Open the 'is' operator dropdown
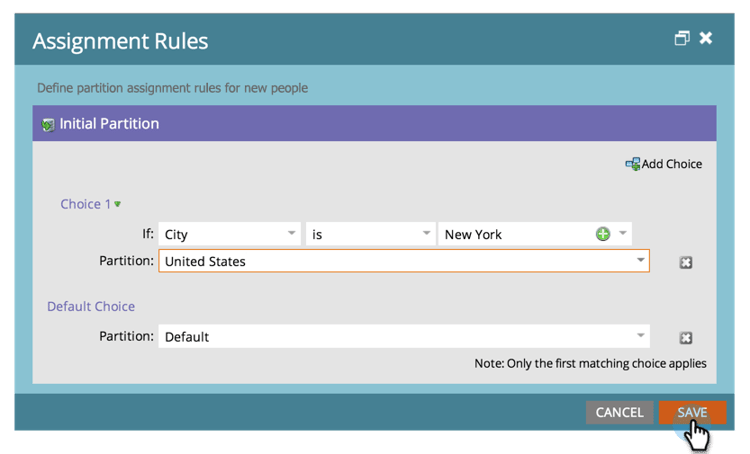Screen dimensions: 750x454 pos(425,234)
